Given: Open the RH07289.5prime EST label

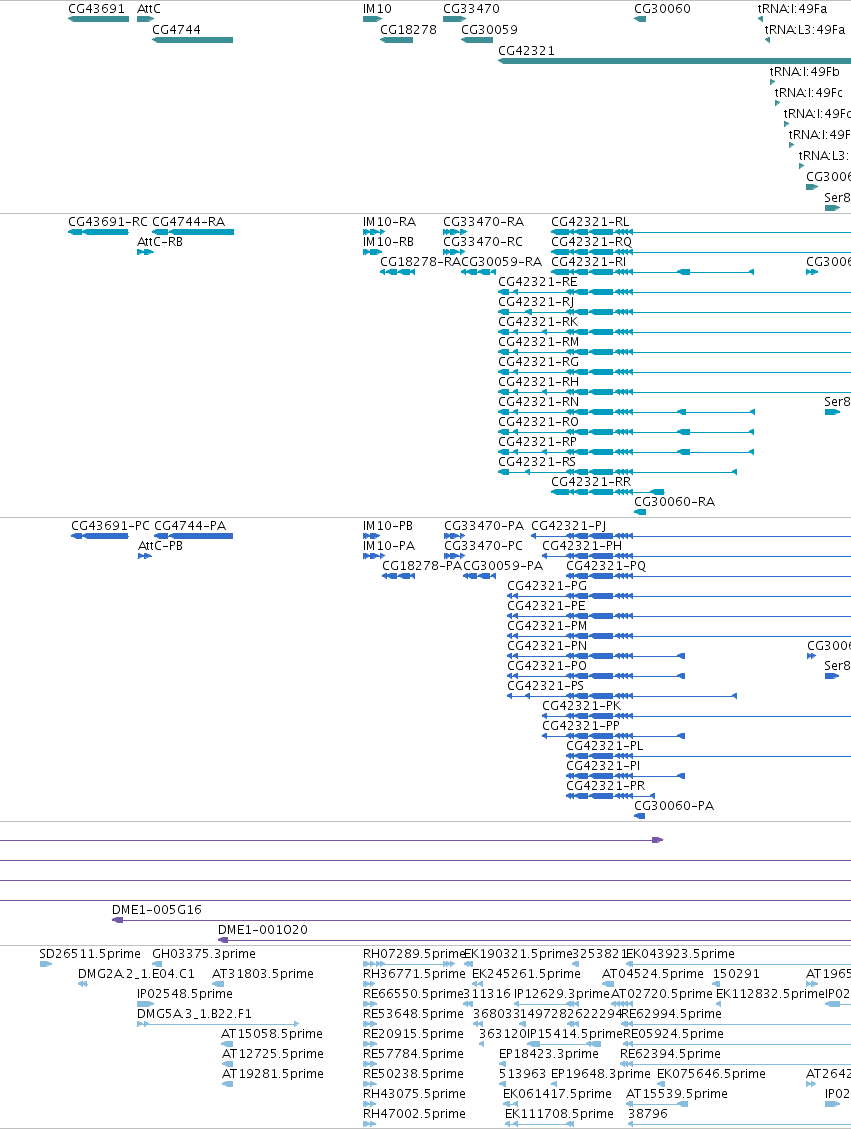Looking at the screenshot, I should point(415,954).
